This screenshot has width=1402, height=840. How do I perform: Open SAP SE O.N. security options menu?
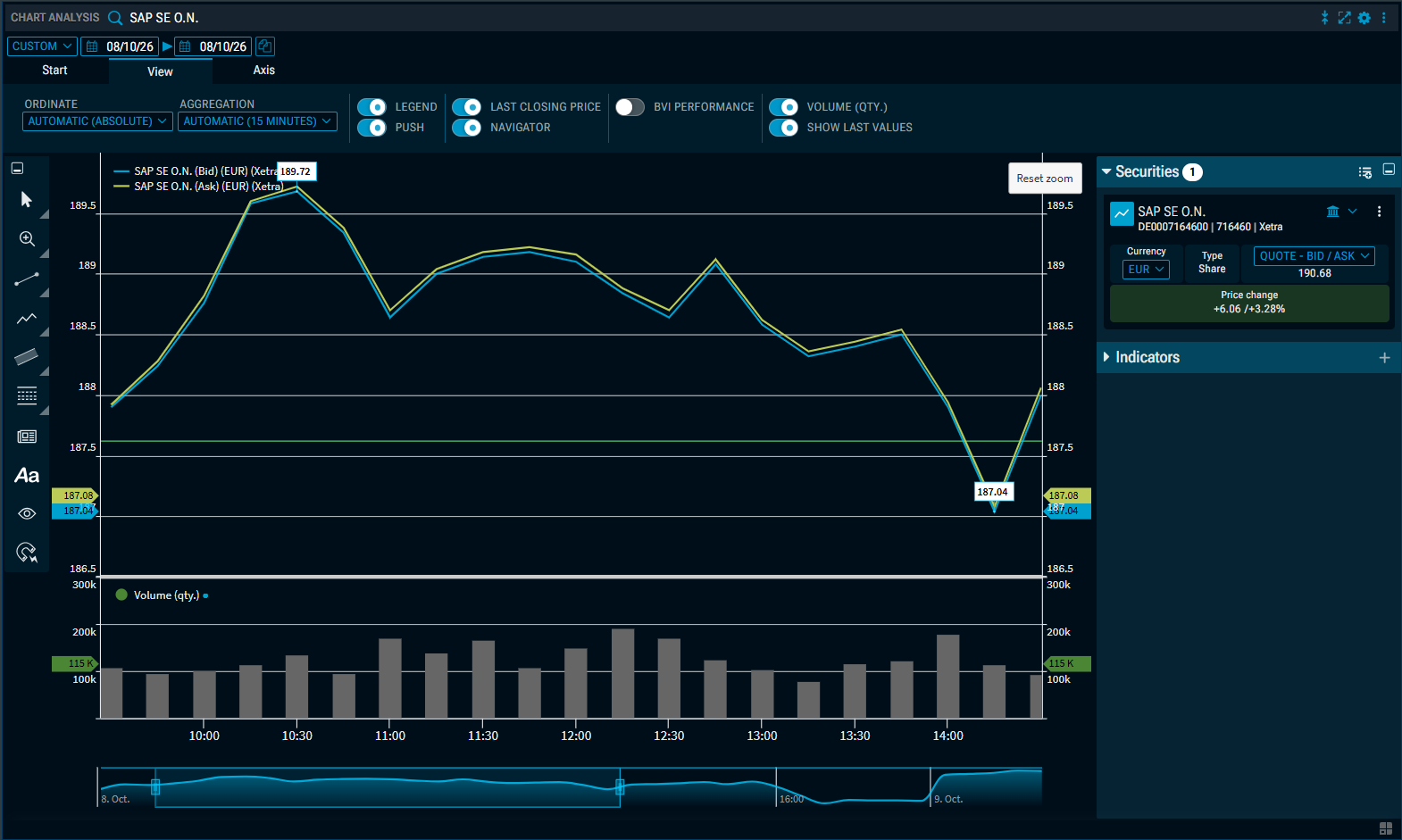(x=1380, y=212)
